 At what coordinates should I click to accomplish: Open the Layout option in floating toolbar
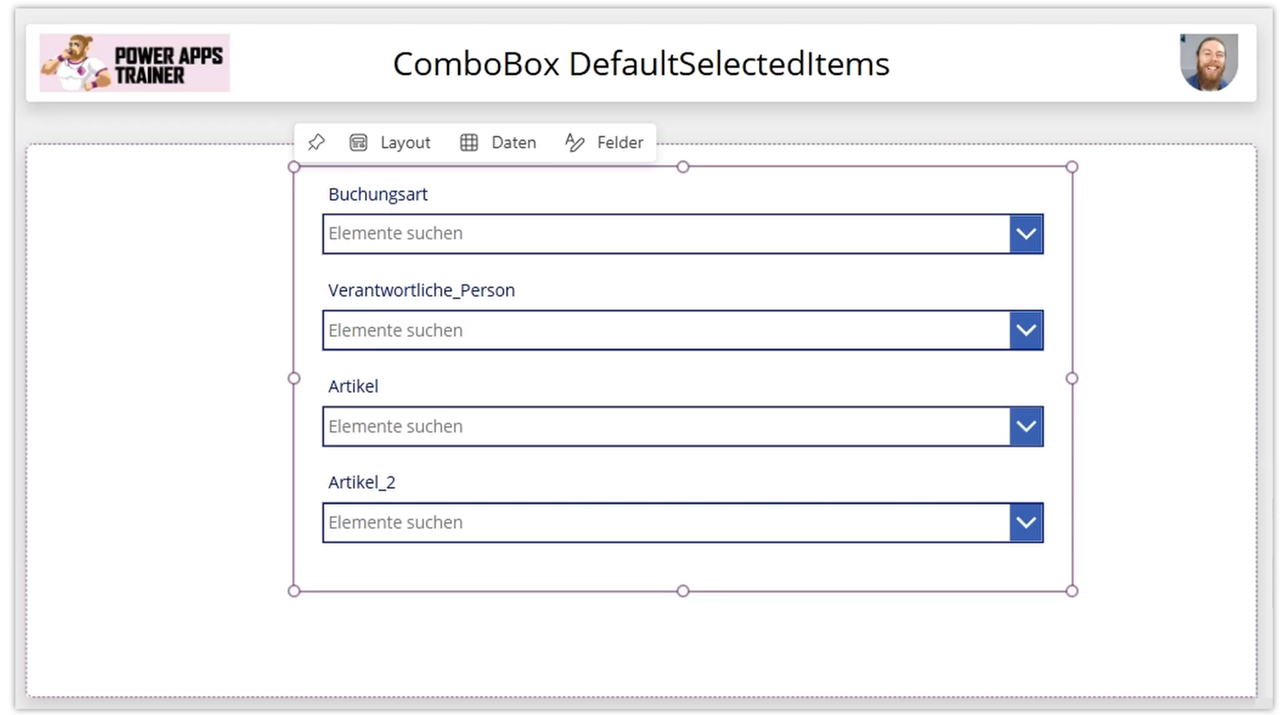pos(390,142)
